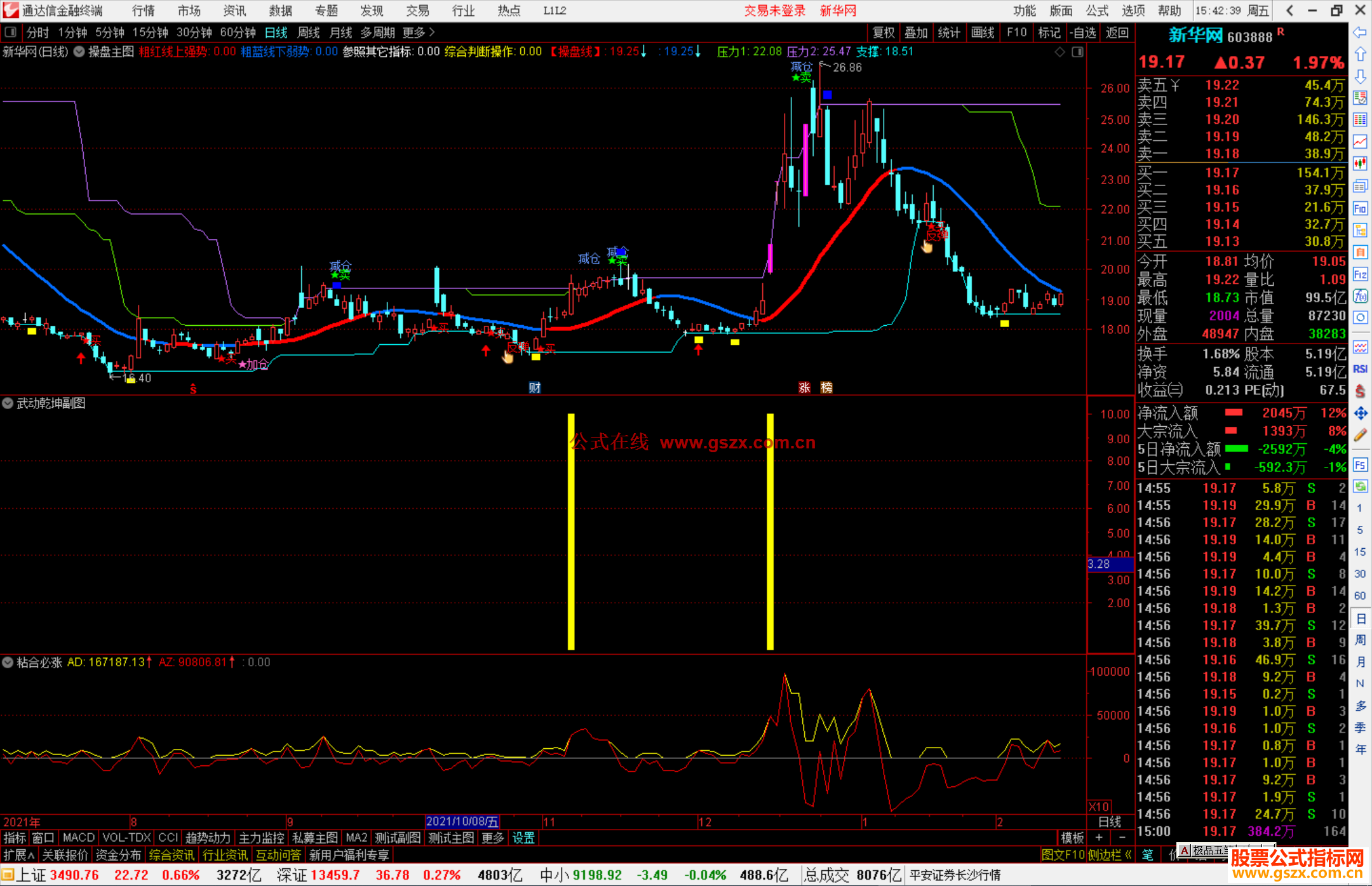Image resolution: width=1372 pixels, height=886 pixels.
Task: Switch to the 资金分布 bottom tab
Action: [x=118, y=855]
